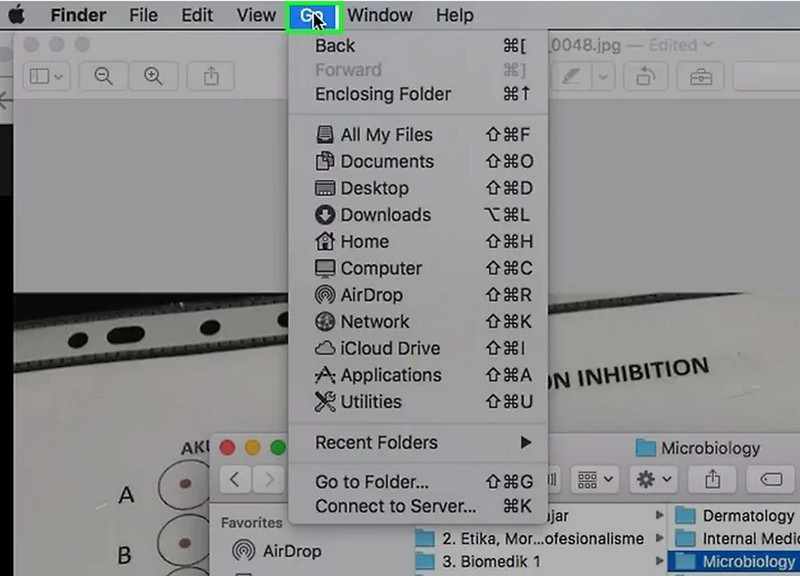Image resolution: width=800 pixels, height=576 pixels.
Task: Select AirDrop from the Go menu
Action: pyautogui.click(x=418, y=295)
